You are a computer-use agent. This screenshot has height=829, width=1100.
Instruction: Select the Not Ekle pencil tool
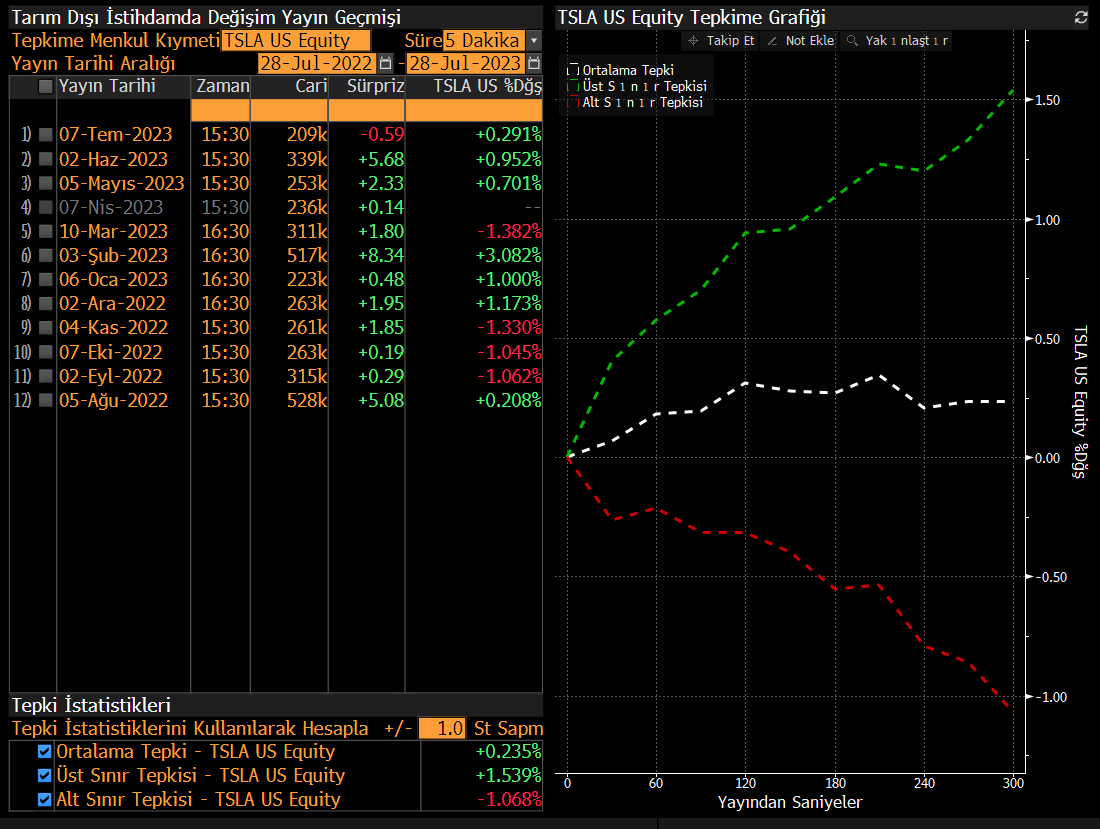pyautogui.click(x=800, y=41)
